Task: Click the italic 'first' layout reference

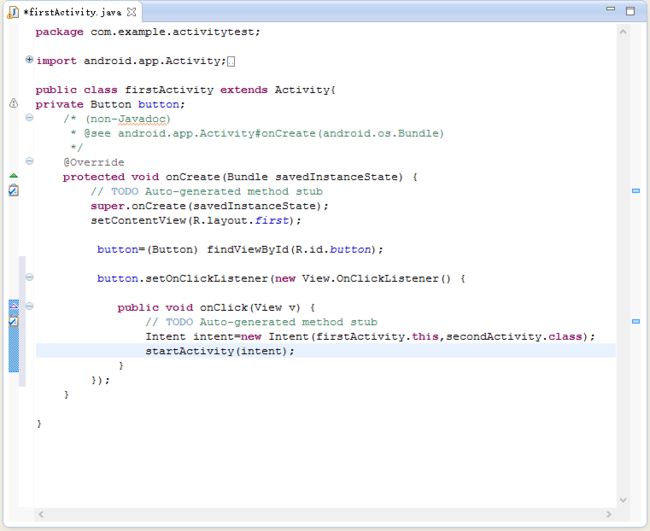Action: click(272, 221)
